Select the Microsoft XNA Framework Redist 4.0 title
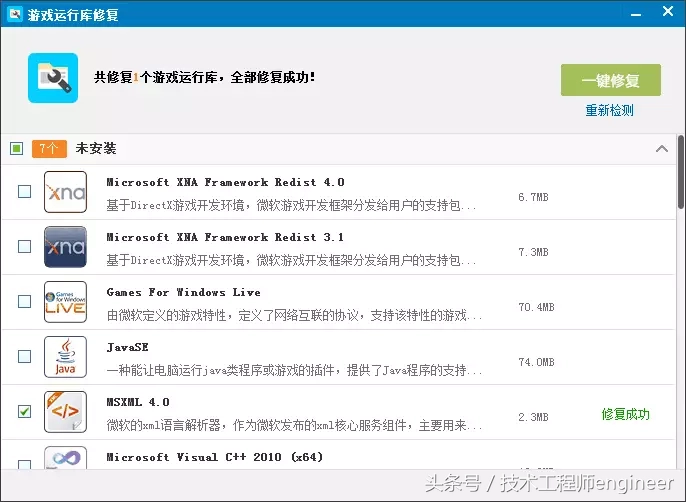The height and width of the screenshot is (502, 686). tap(225, 182)
